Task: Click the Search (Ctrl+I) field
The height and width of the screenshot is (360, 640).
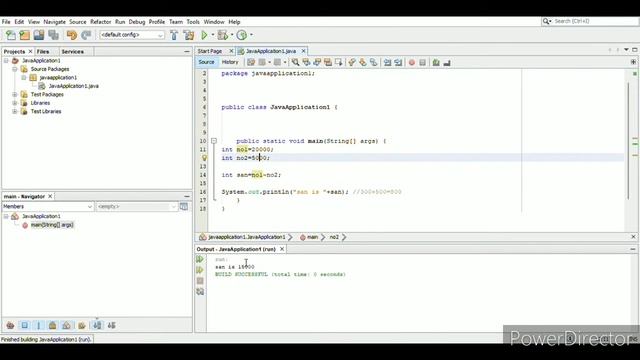Action: (590, 21)
